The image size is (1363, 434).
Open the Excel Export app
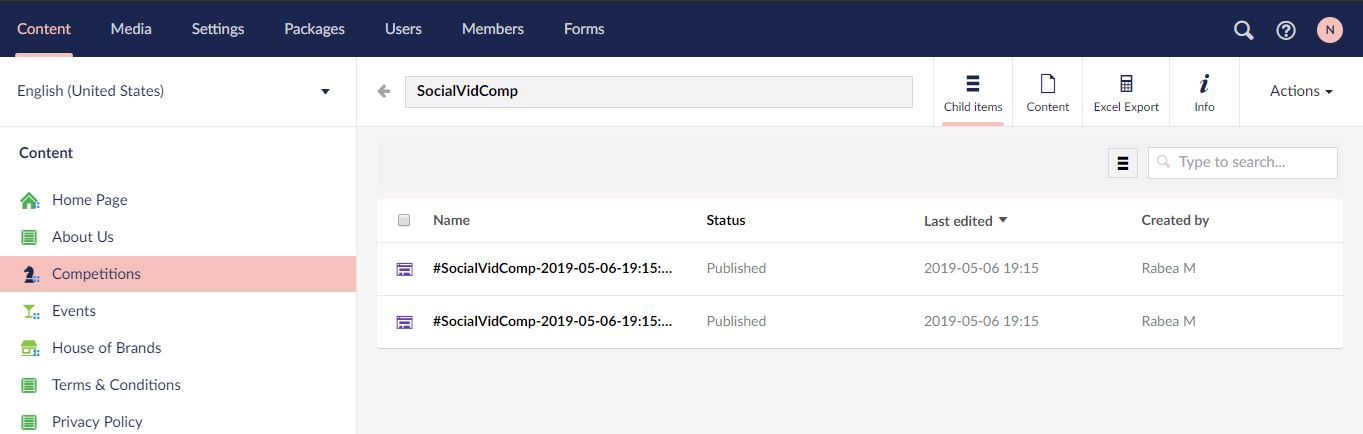(1126, 92)
